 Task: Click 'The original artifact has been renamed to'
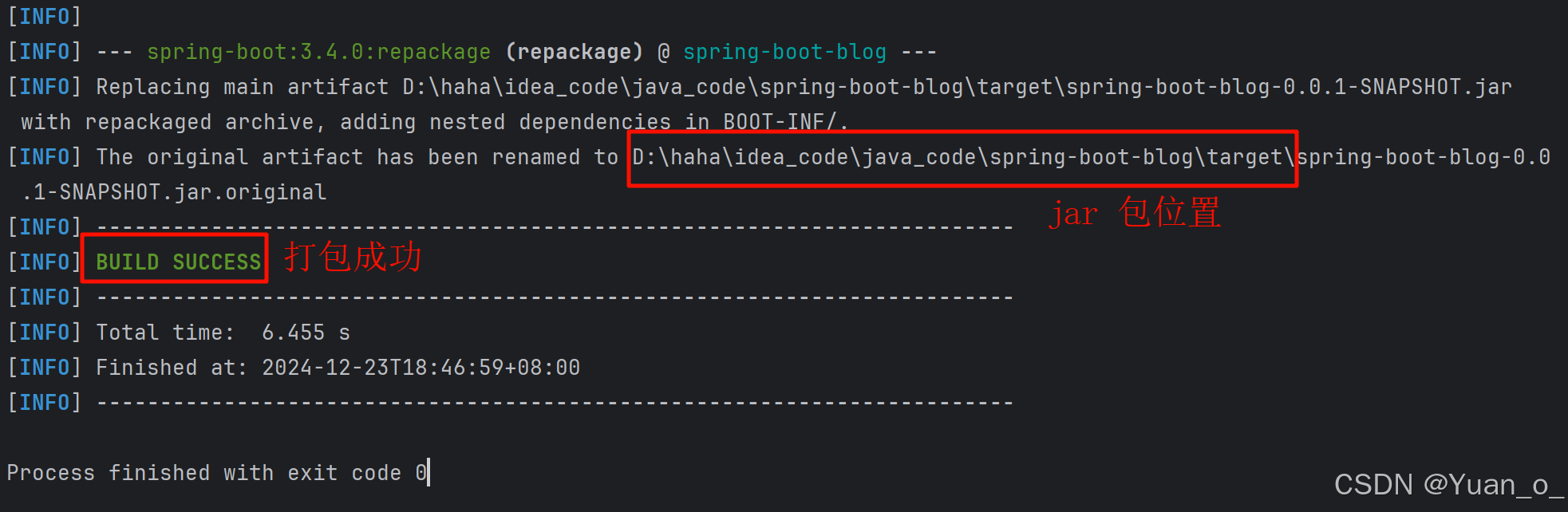(x=357, y=157)
